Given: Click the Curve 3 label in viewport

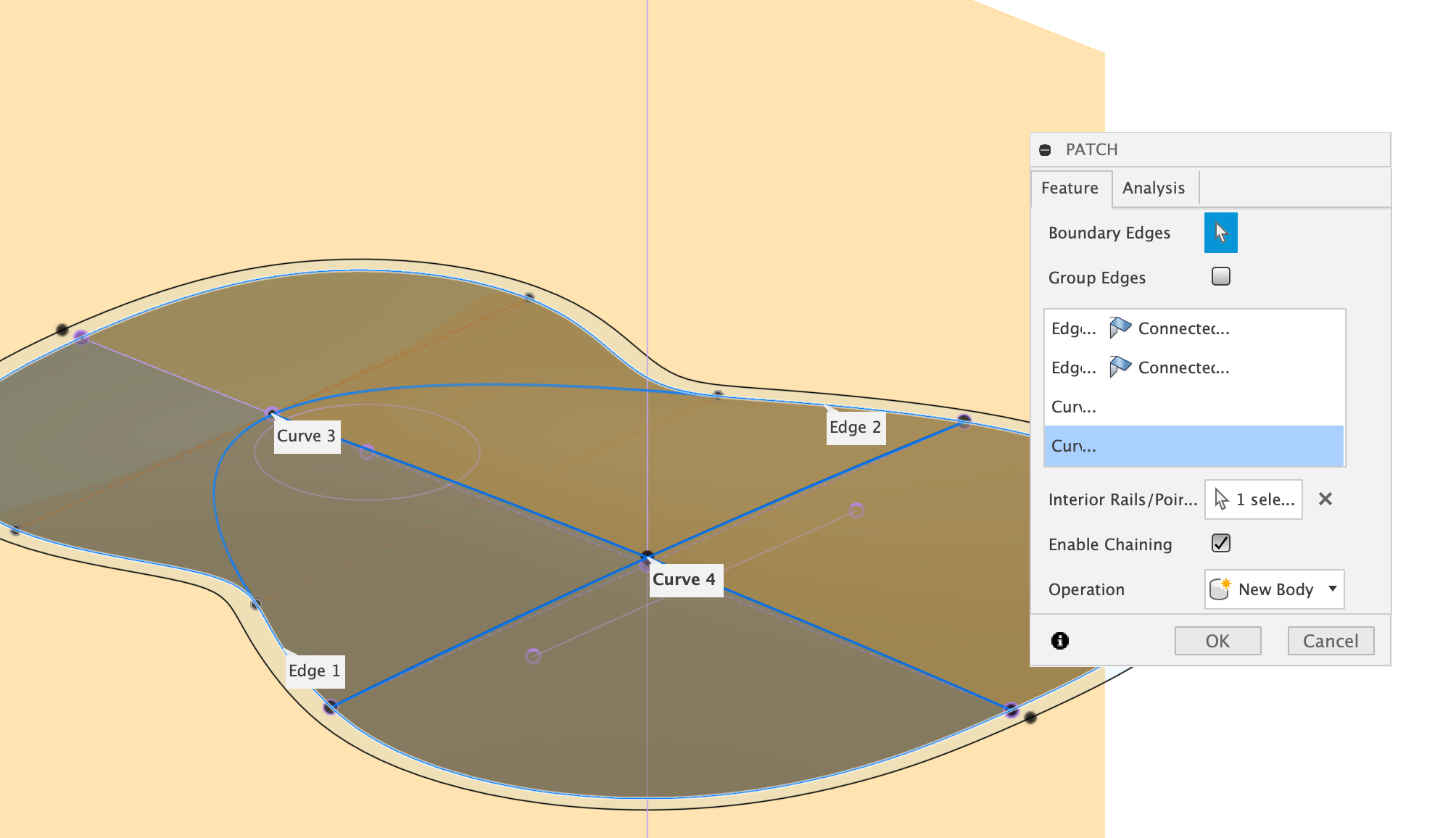Looking at the screenshot, I should pyautogui.click(x=306, y=436).
